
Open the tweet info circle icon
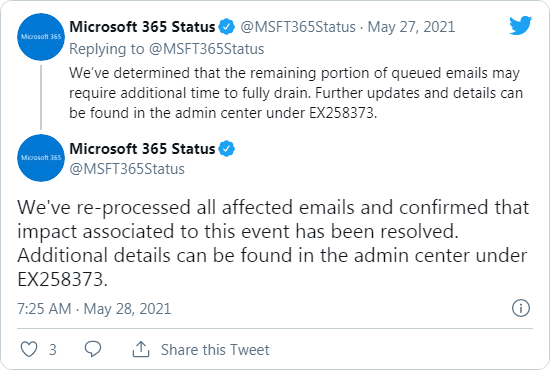(521, 308)
